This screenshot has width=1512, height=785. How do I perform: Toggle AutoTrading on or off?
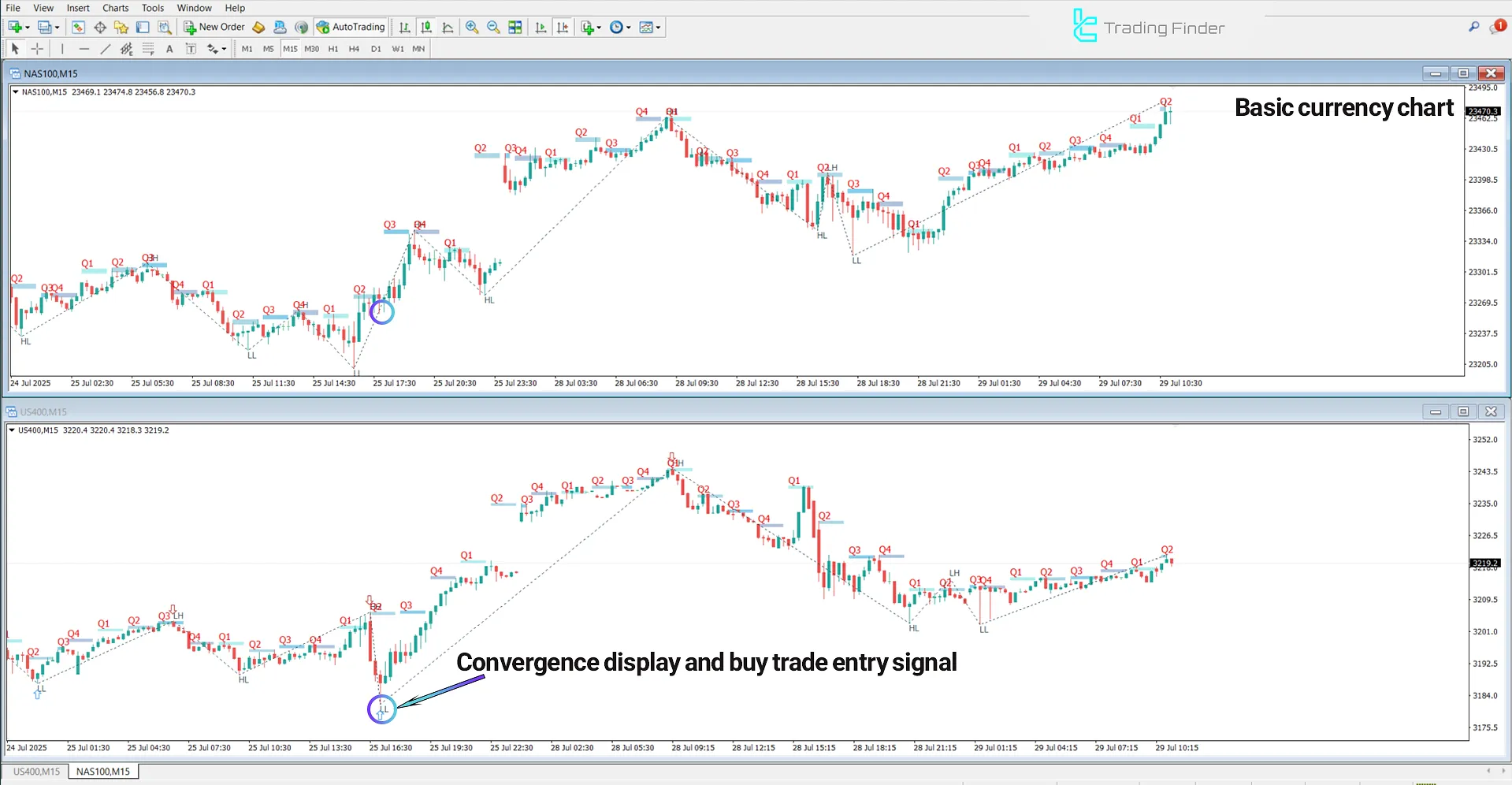351,27
